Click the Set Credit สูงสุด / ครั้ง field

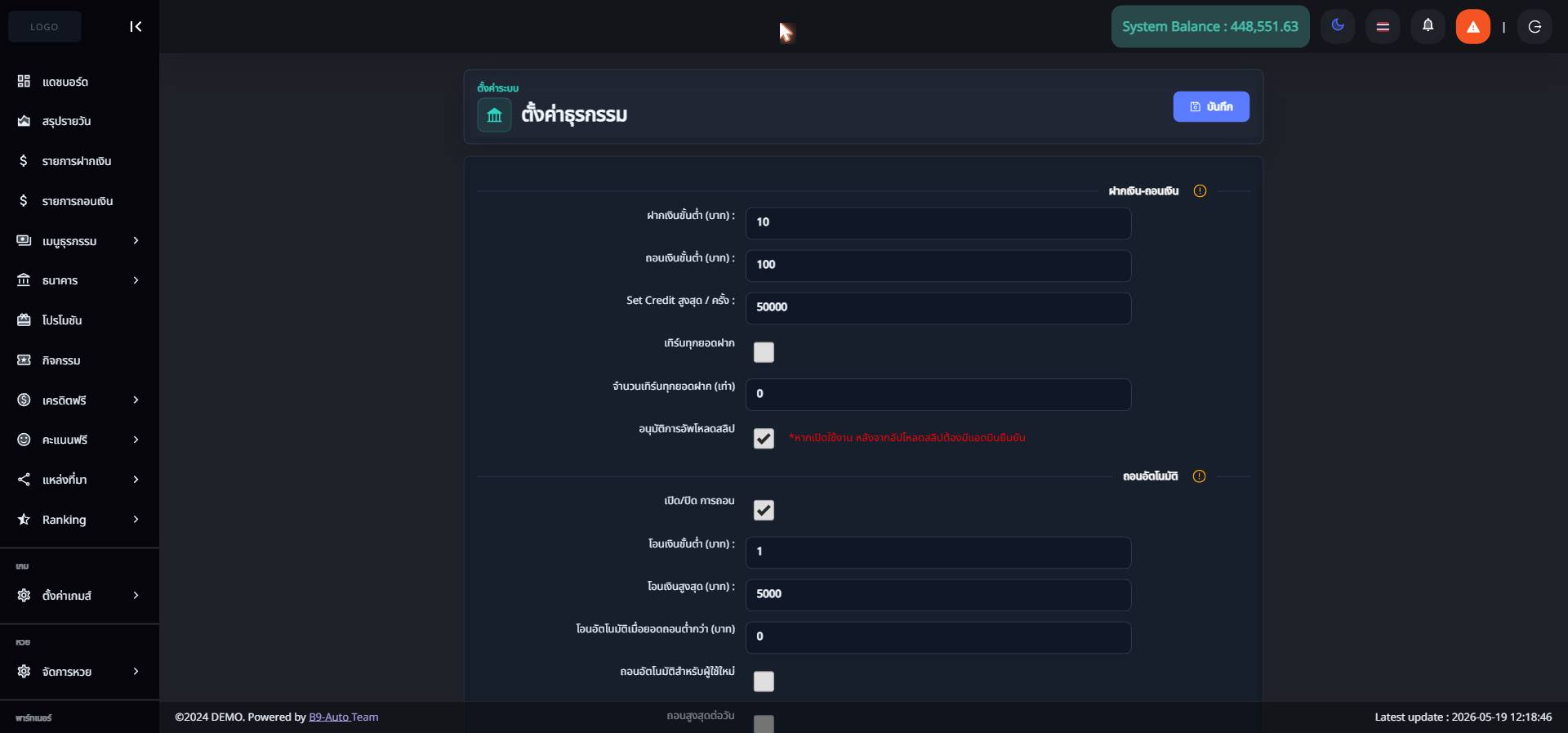(938, 308)
